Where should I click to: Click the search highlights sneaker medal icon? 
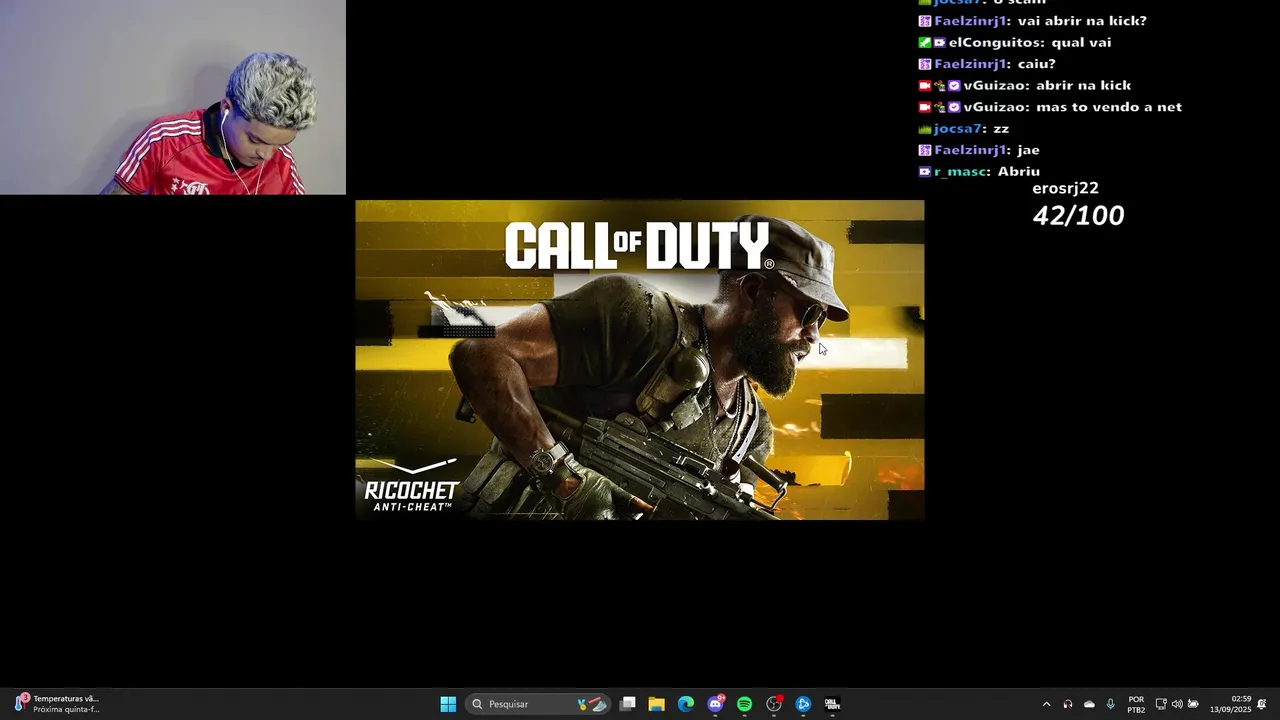(x=591, y=704)
